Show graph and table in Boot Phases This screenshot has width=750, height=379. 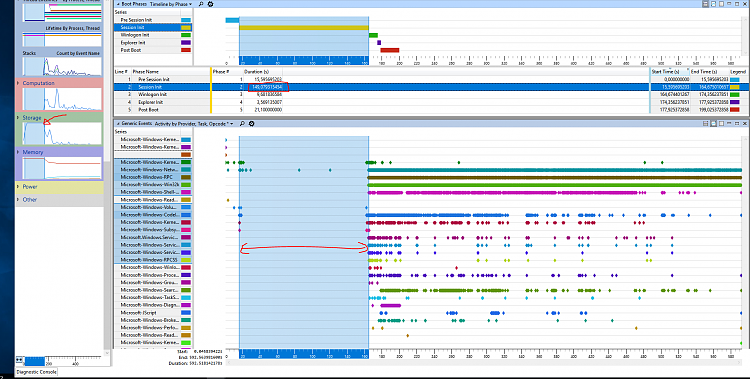[705, 4]
